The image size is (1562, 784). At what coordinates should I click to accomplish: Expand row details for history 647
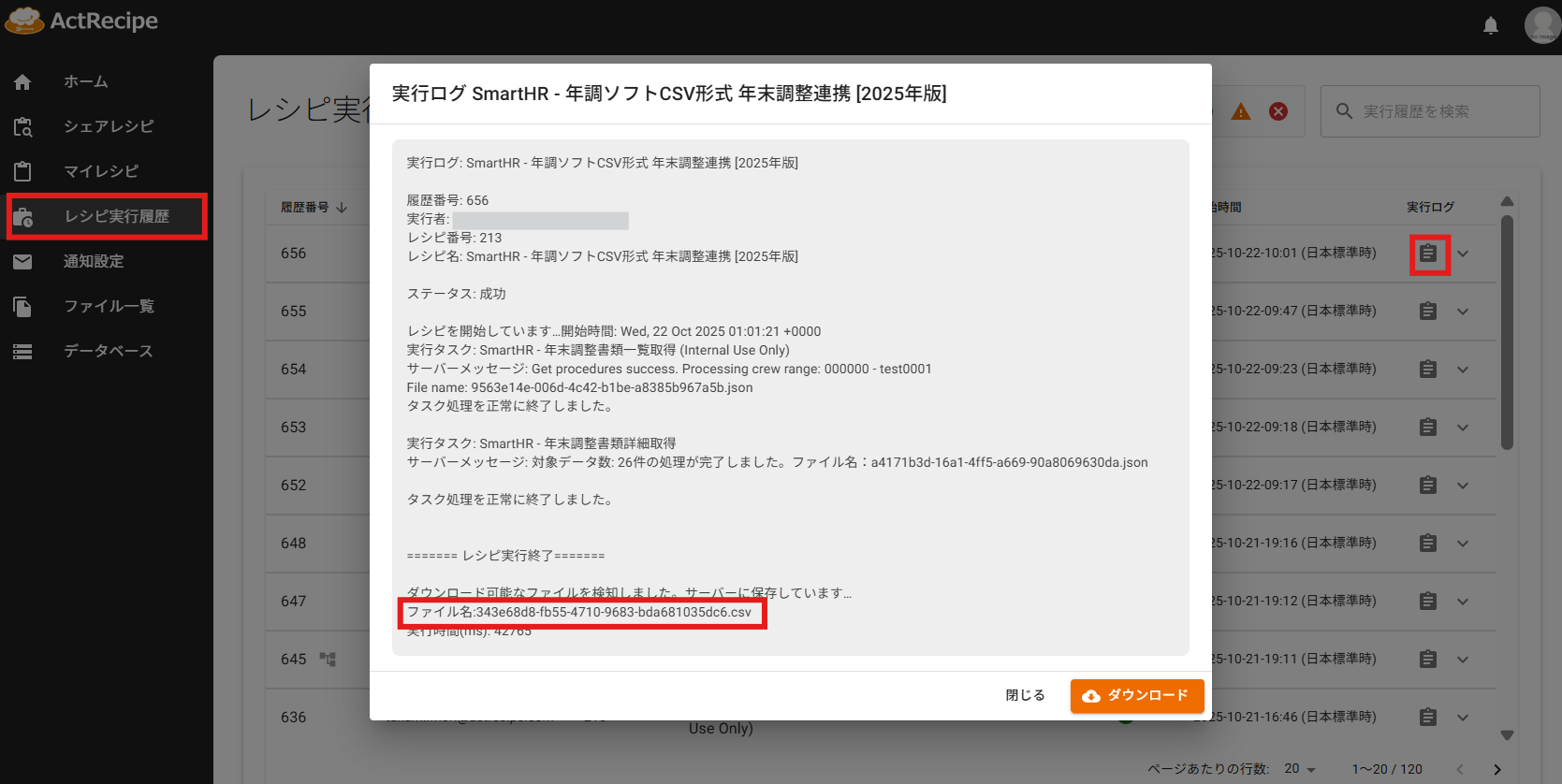click(1463, 602)
